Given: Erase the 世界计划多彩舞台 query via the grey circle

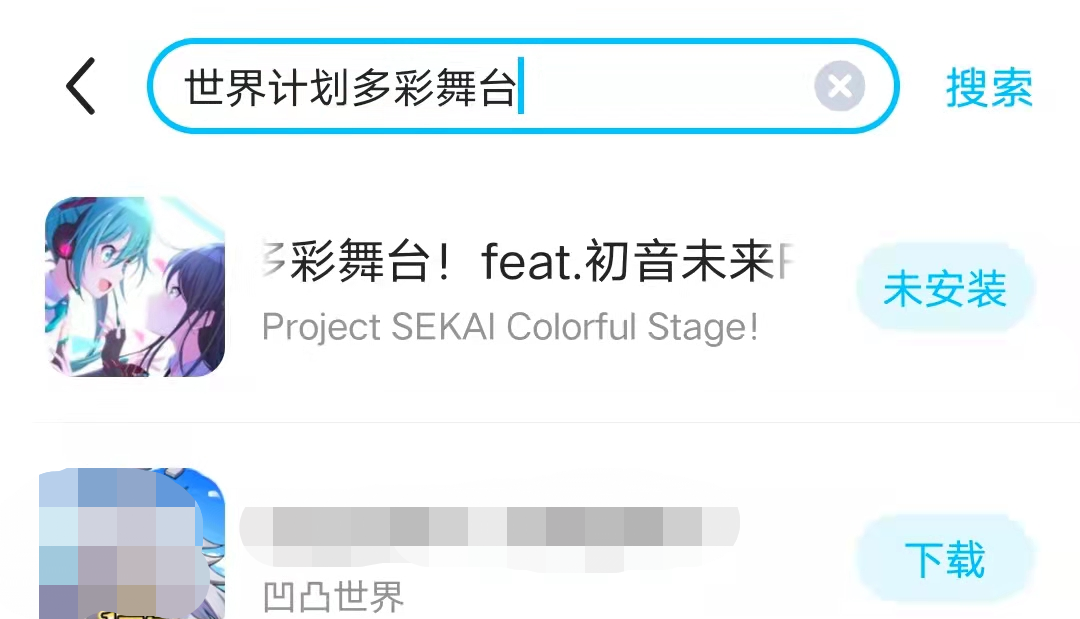Looking at the screenshot, I should click(x=839, y=87).
